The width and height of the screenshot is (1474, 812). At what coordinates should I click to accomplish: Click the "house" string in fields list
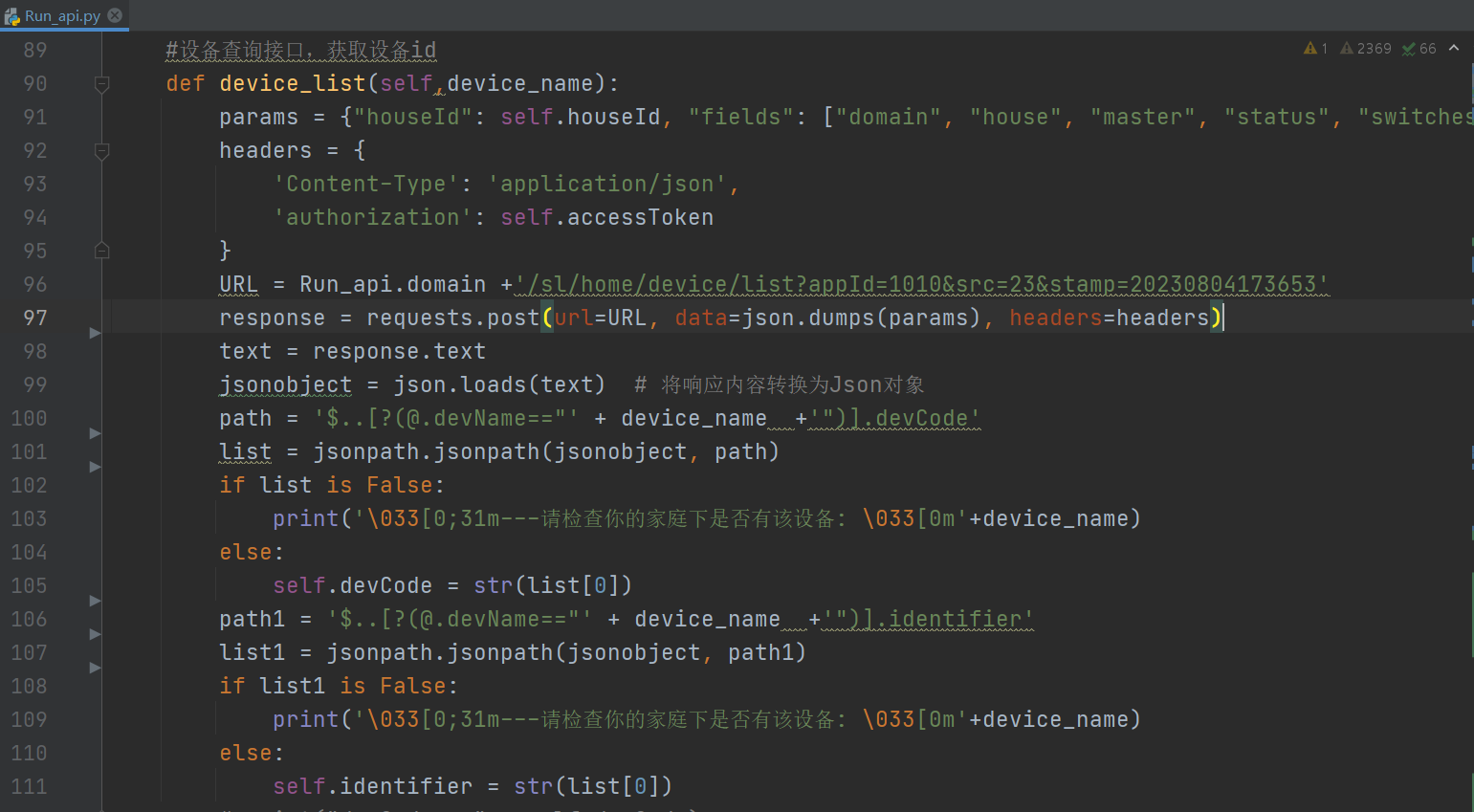(x=1016, y=117)
